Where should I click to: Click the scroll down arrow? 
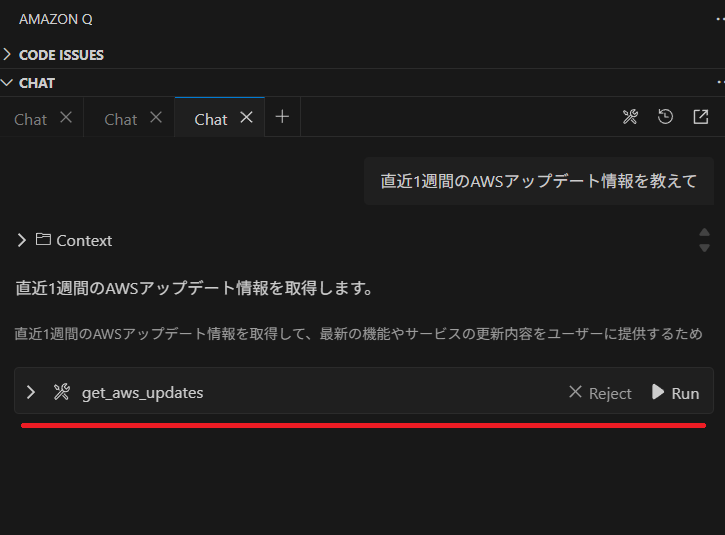pos(704,248)
